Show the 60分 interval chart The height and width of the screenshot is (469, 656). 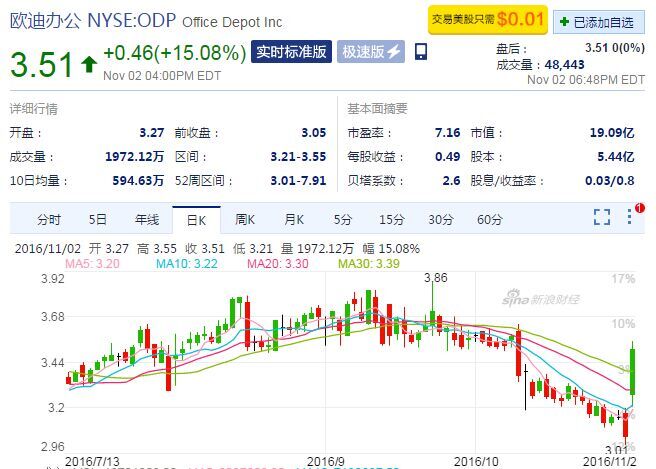(x=489, y=219)
